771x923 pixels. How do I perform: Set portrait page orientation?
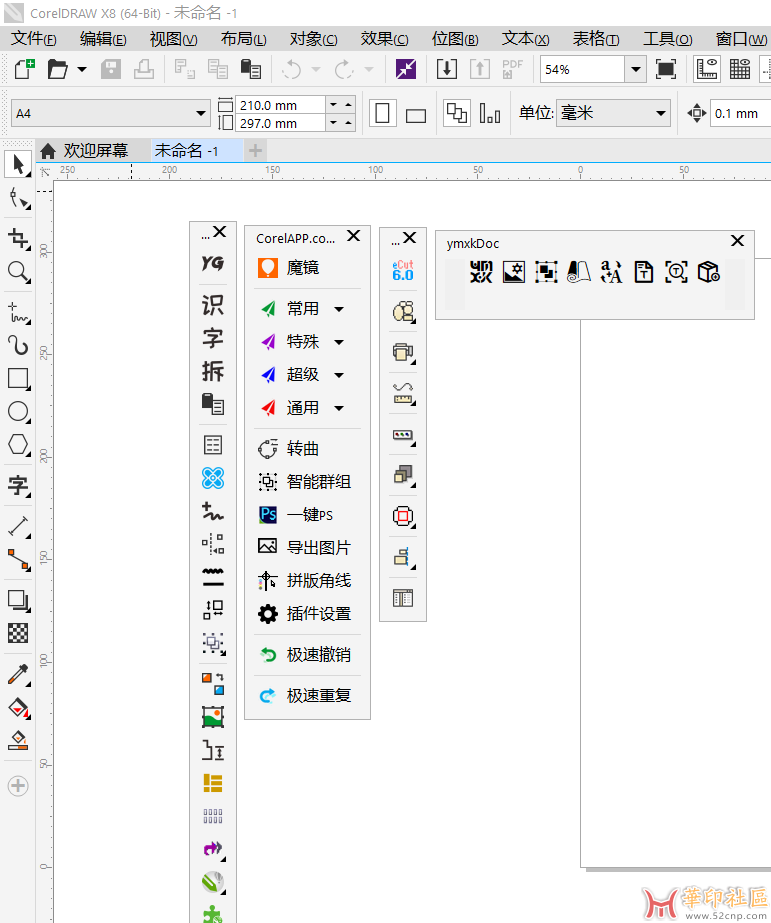point(382,113)
